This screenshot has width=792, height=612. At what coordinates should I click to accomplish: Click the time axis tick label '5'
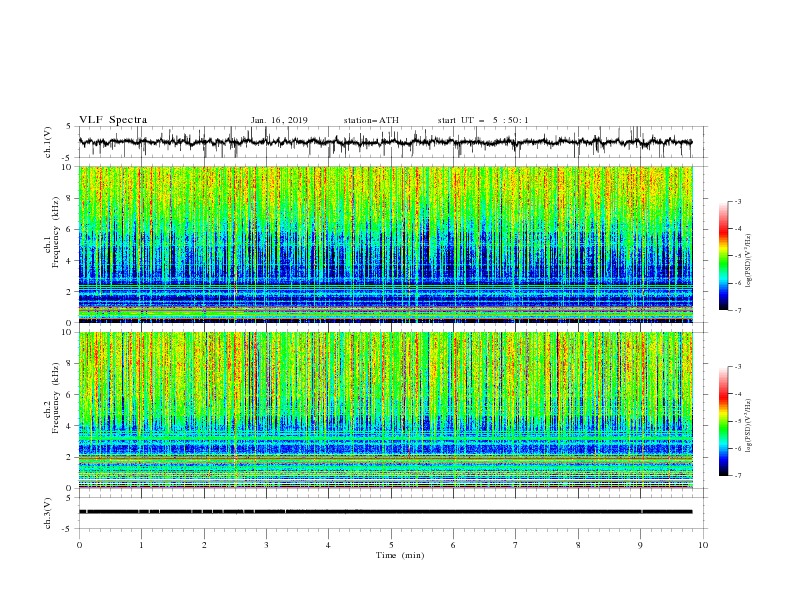click(x=391, y=545)
